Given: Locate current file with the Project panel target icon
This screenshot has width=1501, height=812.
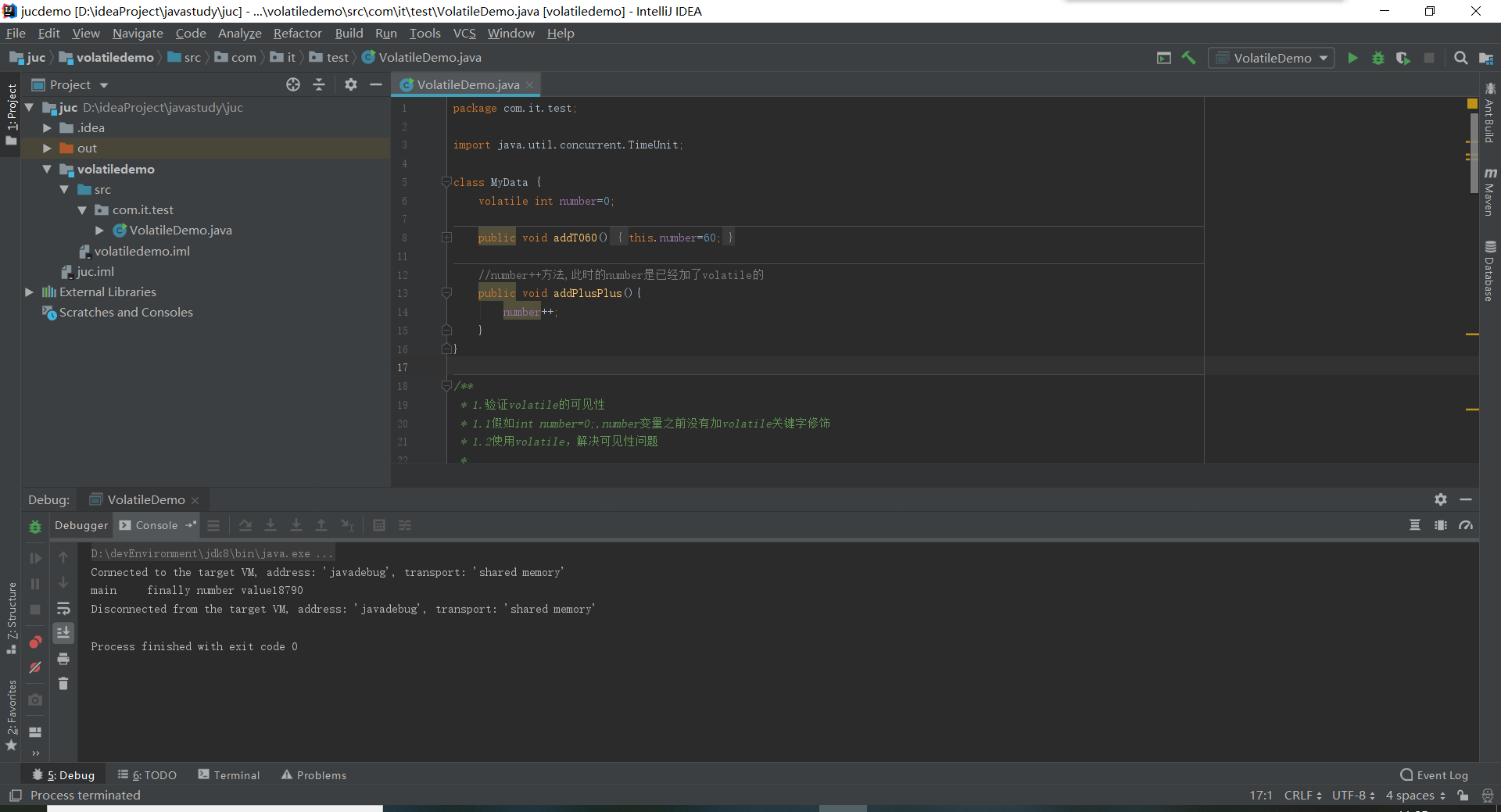Looking at the screenshot, I should [x=293, y=84].
